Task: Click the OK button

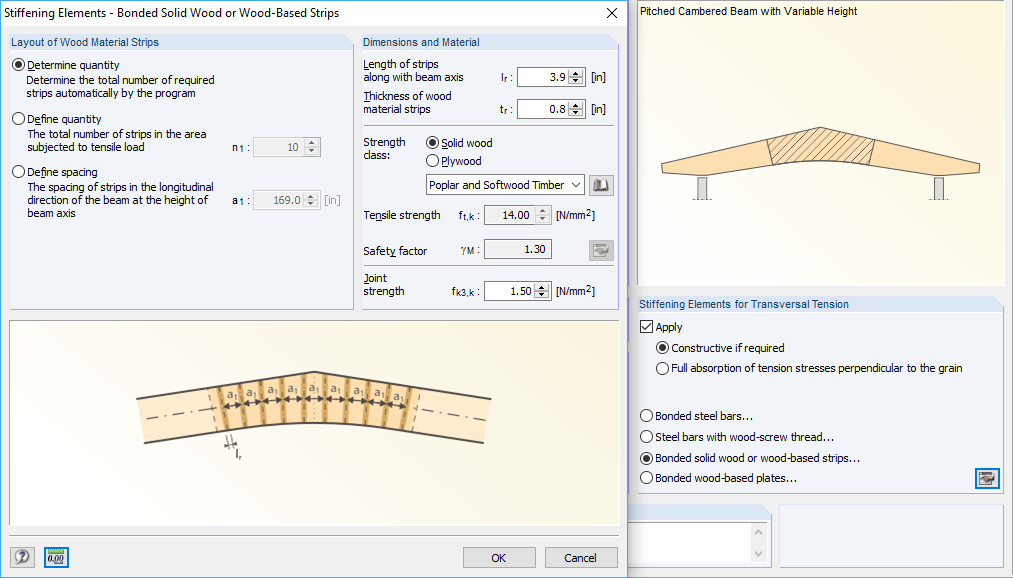Action: pyautogui.click(x=499, y=557)
